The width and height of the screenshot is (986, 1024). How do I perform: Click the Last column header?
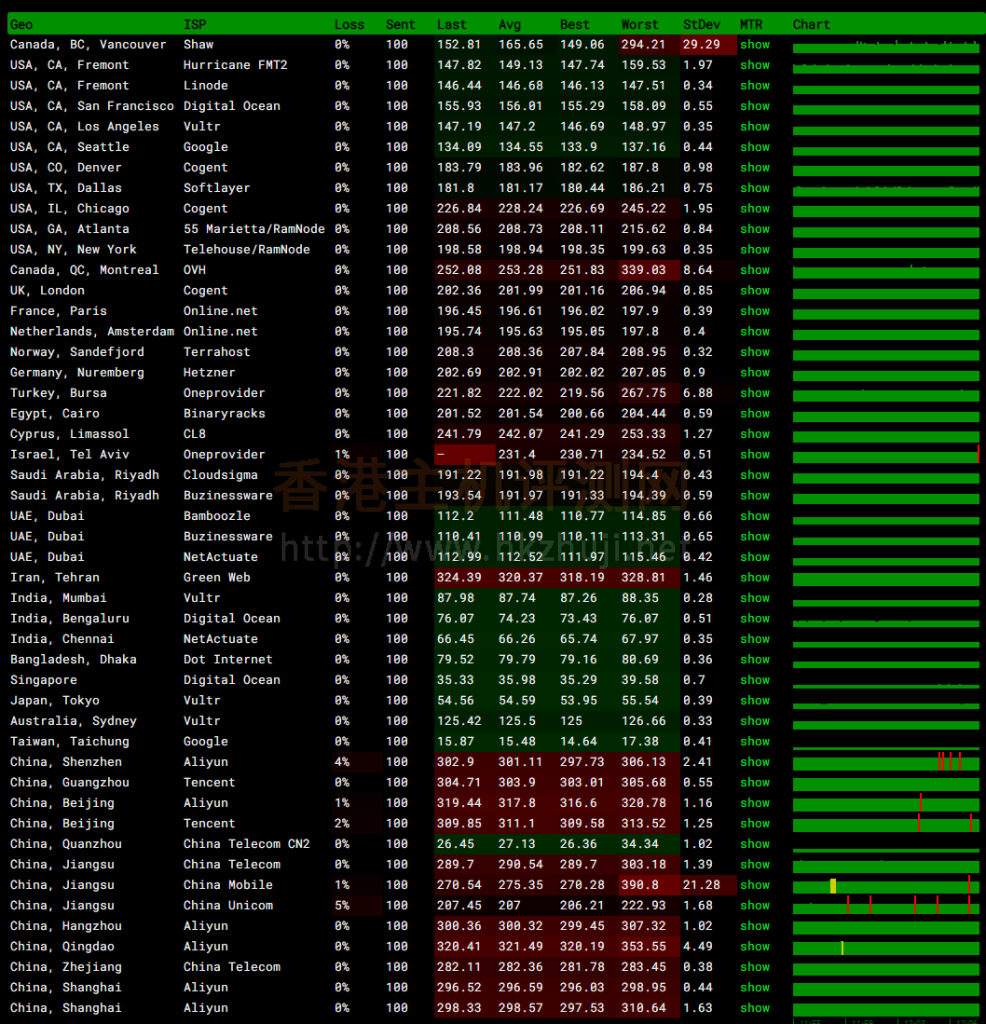pos(452,25)
